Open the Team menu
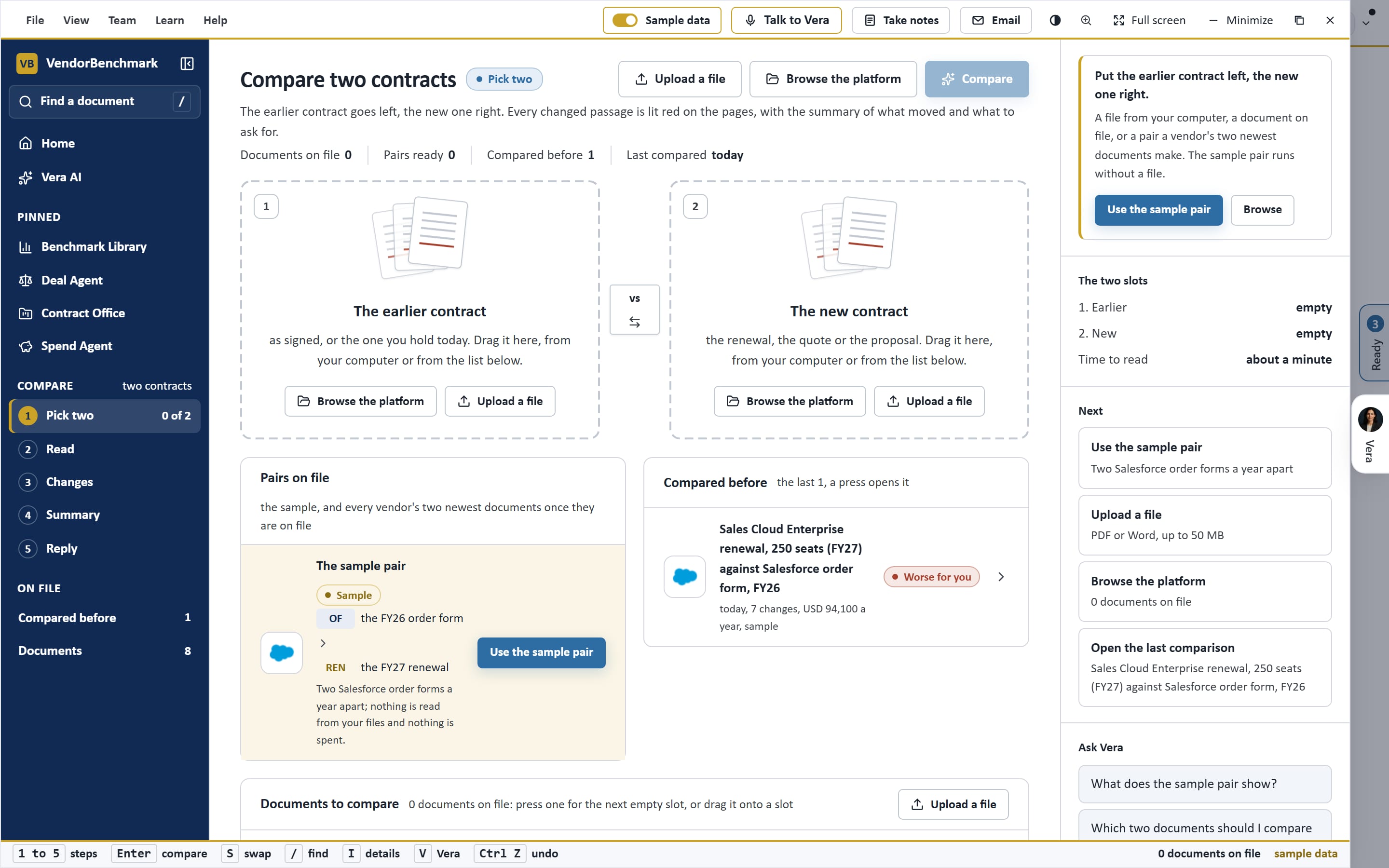This screenshot has height=868, width=1389. coord(122,20)
